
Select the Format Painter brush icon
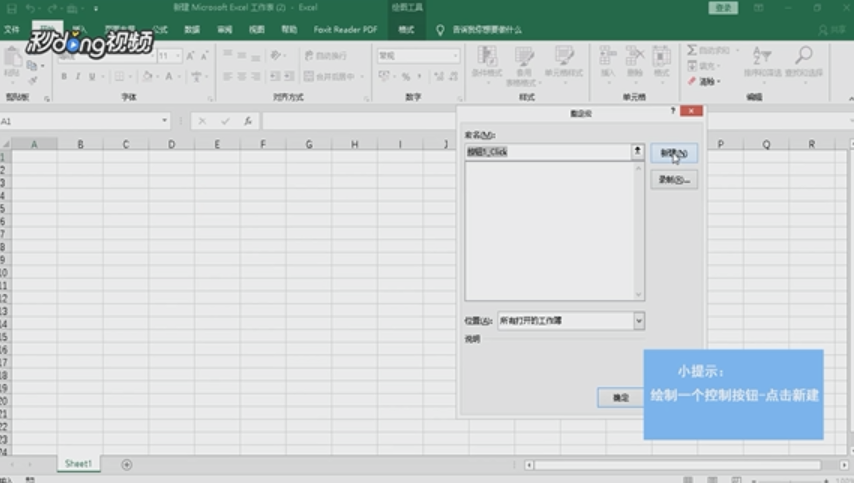pos(32,80)
